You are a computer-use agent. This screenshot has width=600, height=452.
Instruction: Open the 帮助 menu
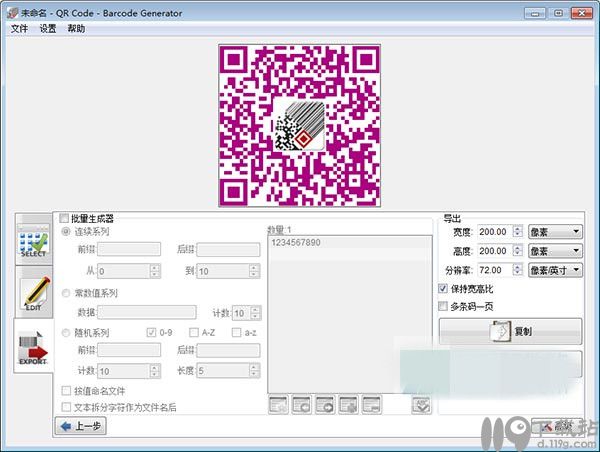click(x=76, y=29)
